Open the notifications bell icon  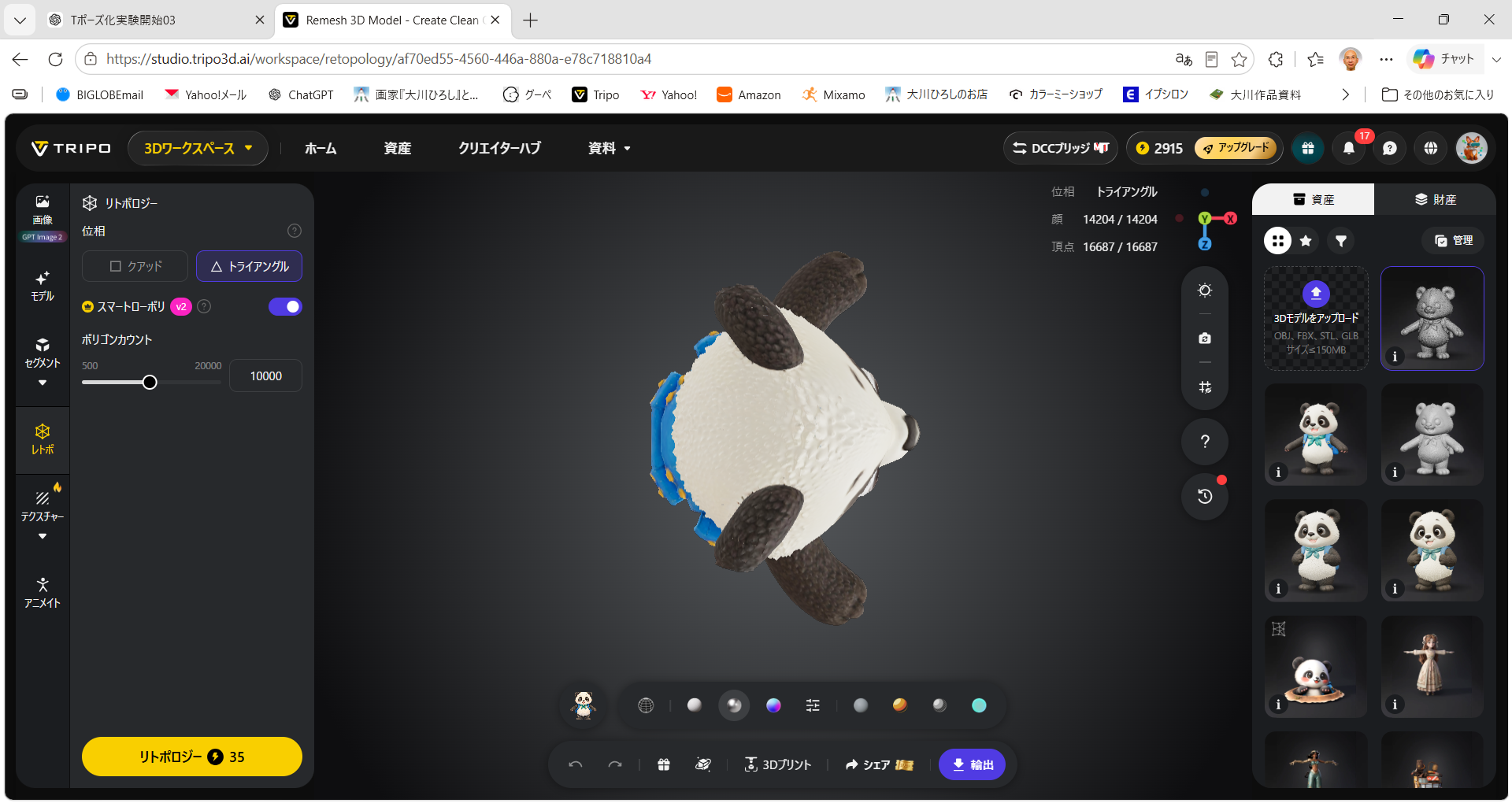tap(1349, 148)
